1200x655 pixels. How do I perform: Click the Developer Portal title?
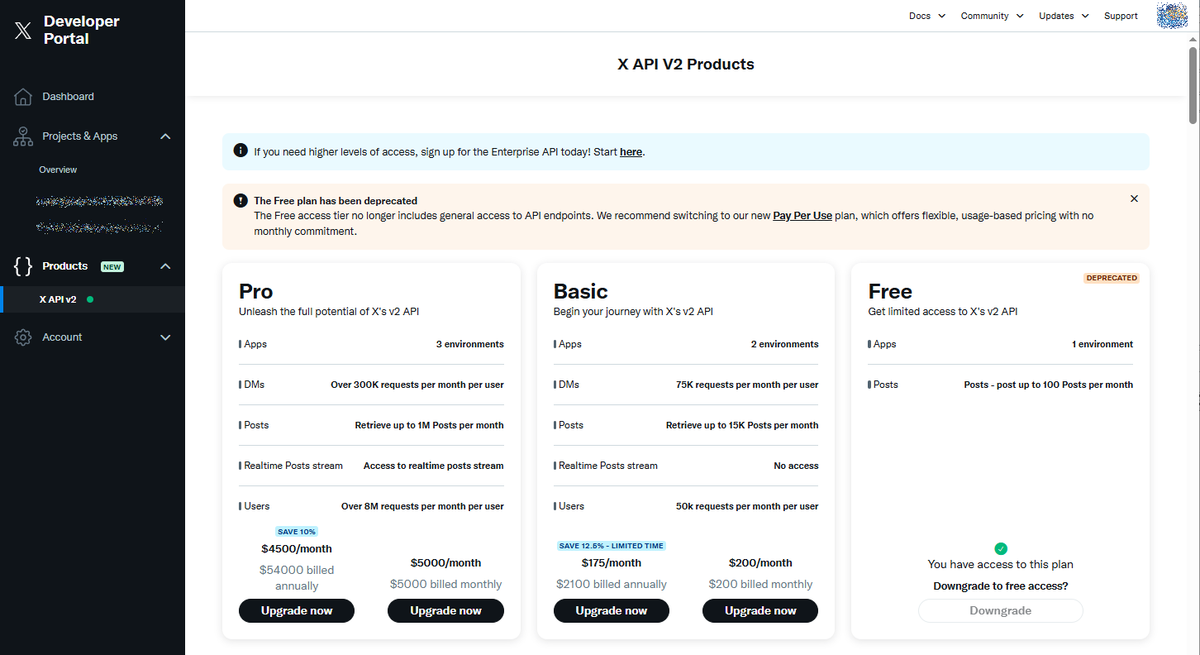pyautogui.click(x=81, y=30)
